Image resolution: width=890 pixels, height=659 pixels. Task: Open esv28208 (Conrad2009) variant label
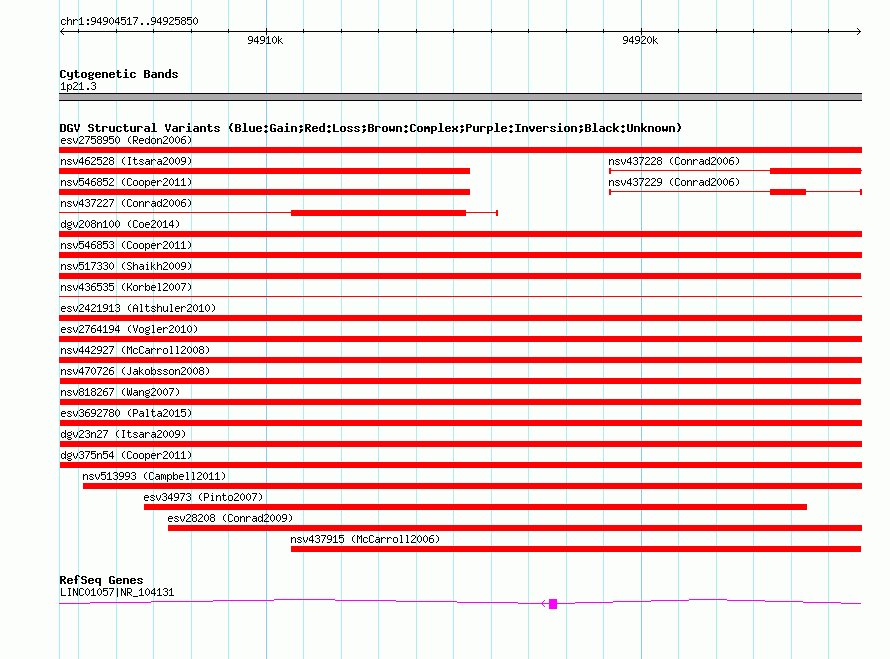click(230, 518)
